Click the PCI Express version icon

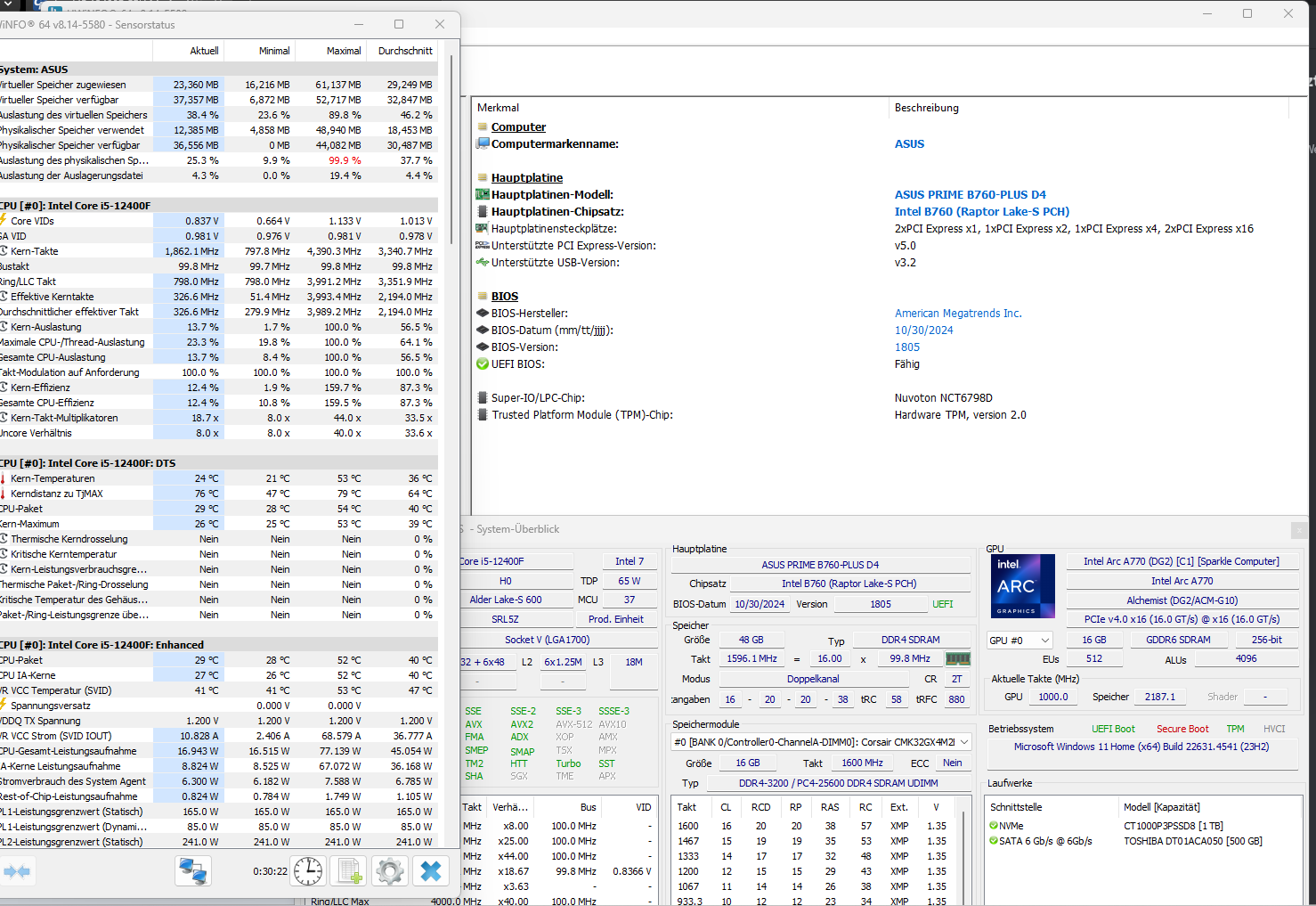[x=483, y=246]
